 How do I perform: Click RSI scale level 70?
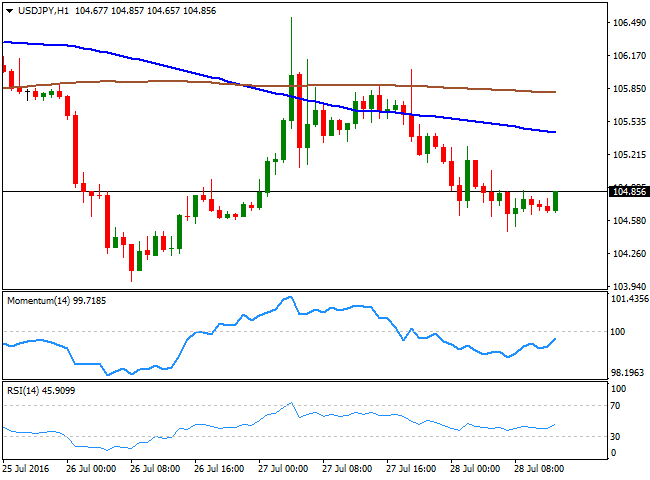pos(615,406)
